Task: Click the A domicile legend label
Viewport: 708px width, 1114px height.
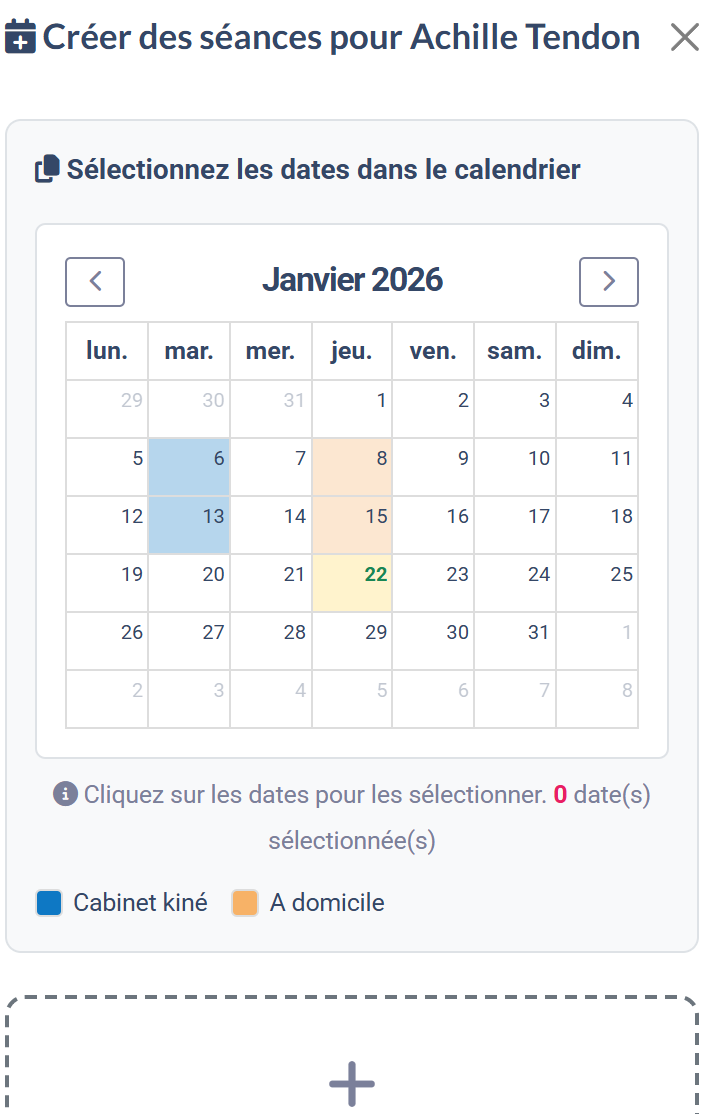Action: point(327,903)
